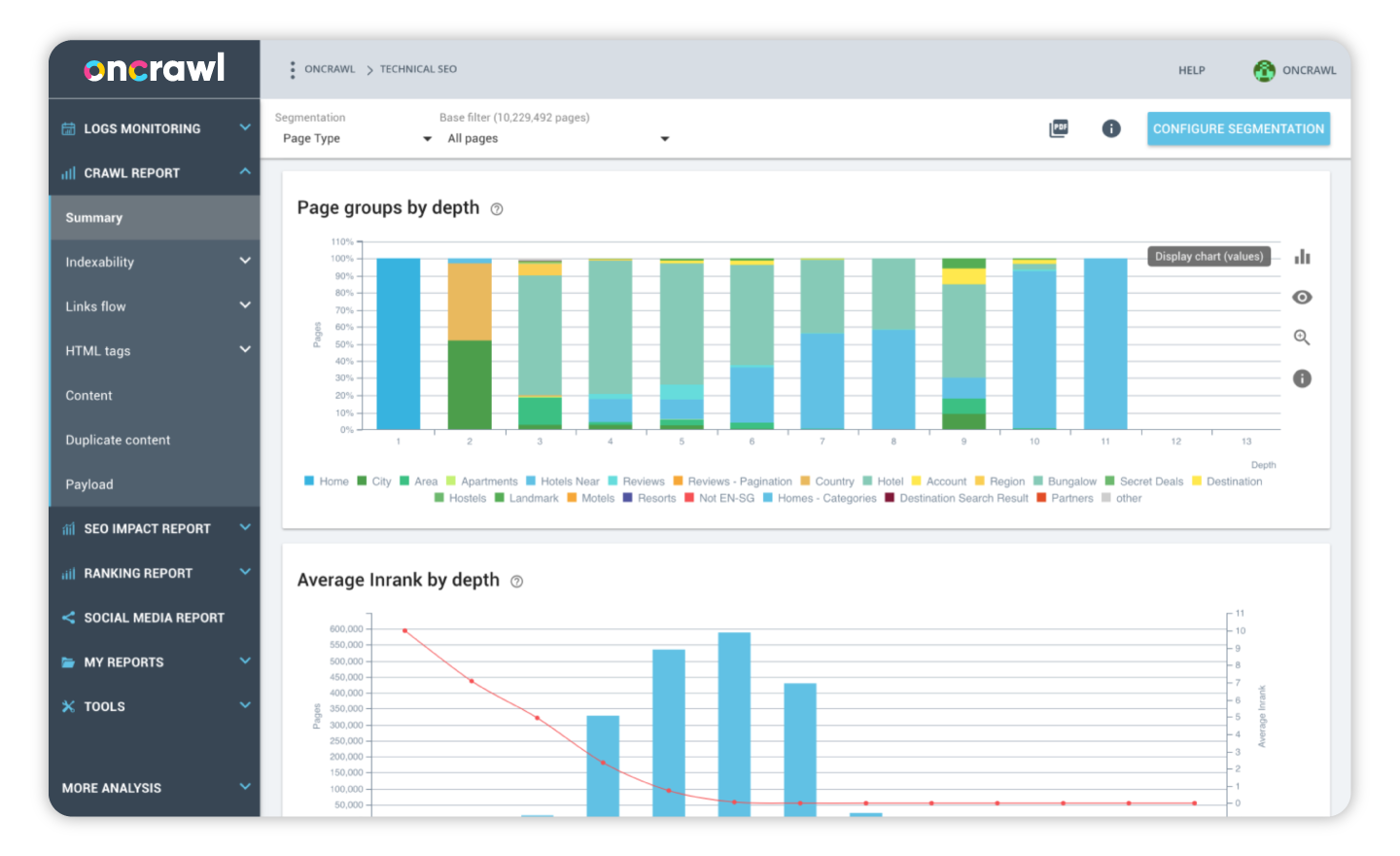The image size is (1400, 856).
Task: Select Summary in the sidebar
Action: [93, 217]
